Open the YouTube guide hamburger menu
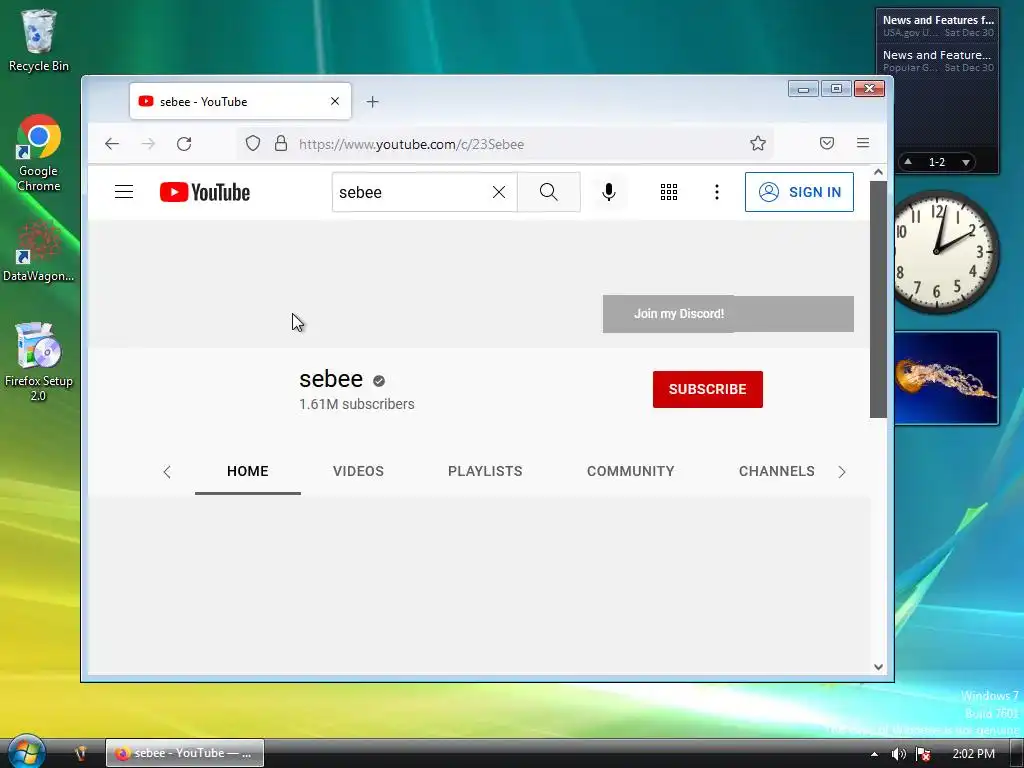 (x=123, y=192)
